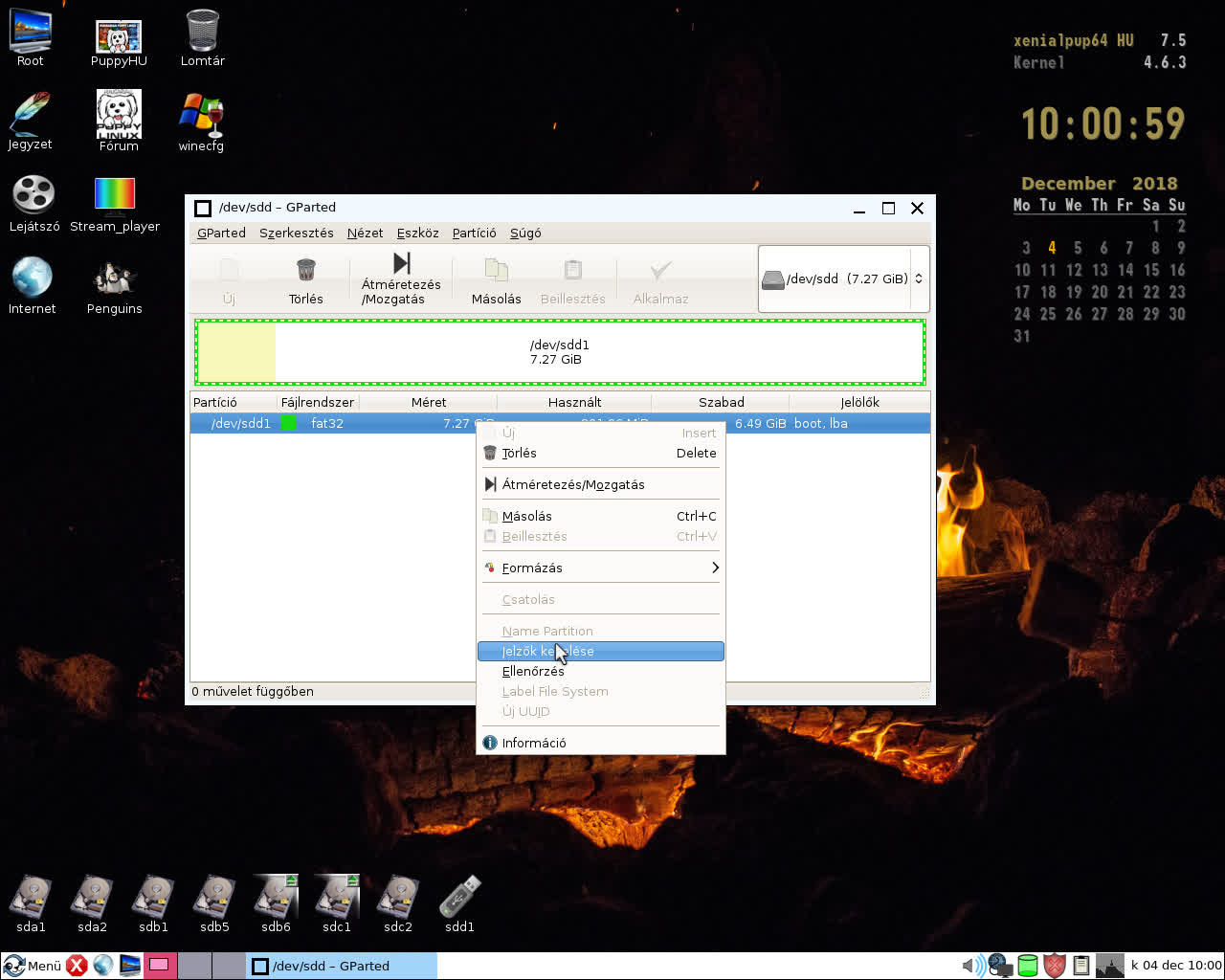Open the Menü start button
1225x980 pixels.
[33, 966]
